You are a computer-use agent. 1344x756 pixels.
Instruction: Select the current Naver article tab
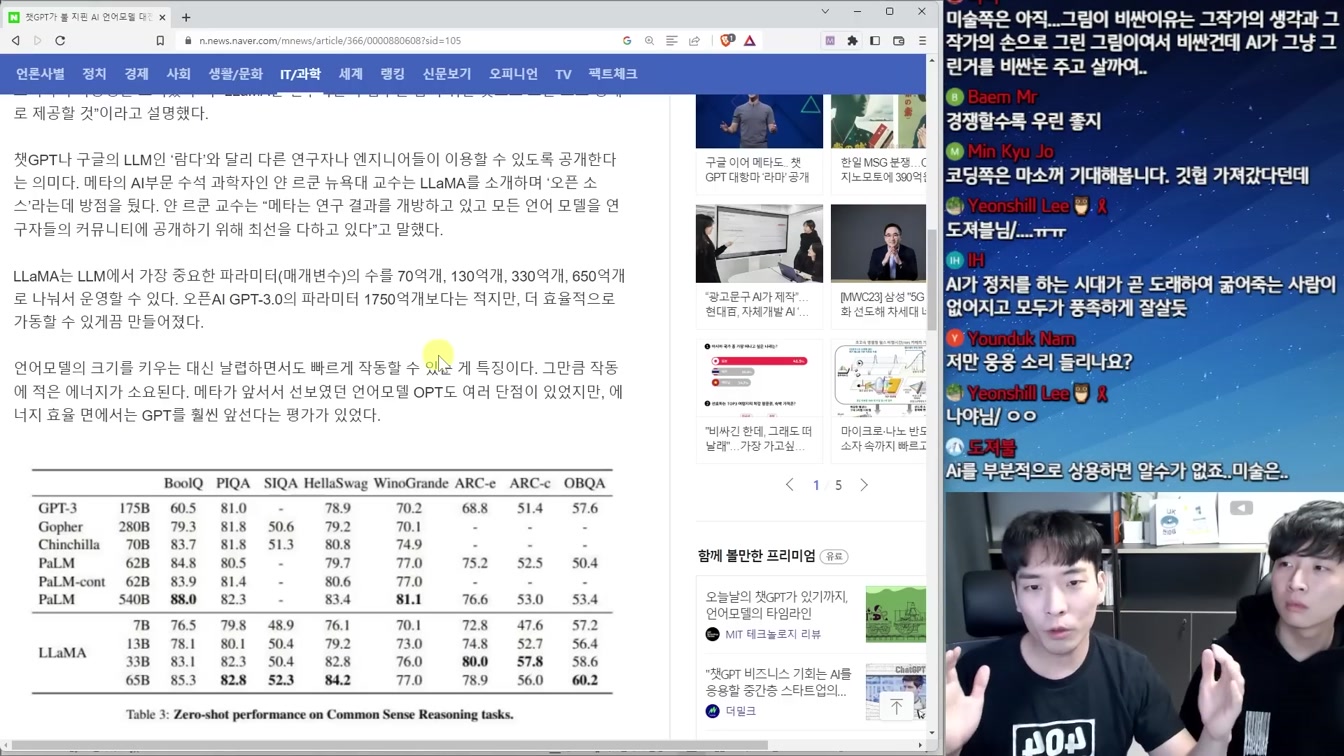(87, 17)
